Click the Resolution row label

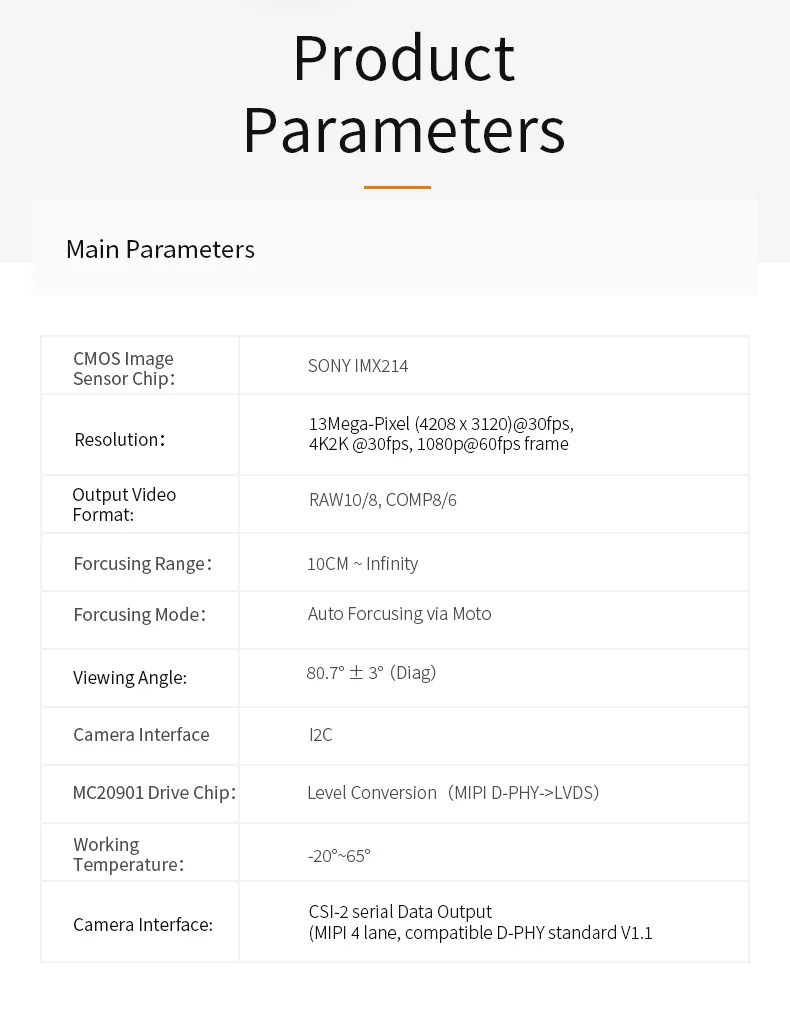tap(119, 439)
